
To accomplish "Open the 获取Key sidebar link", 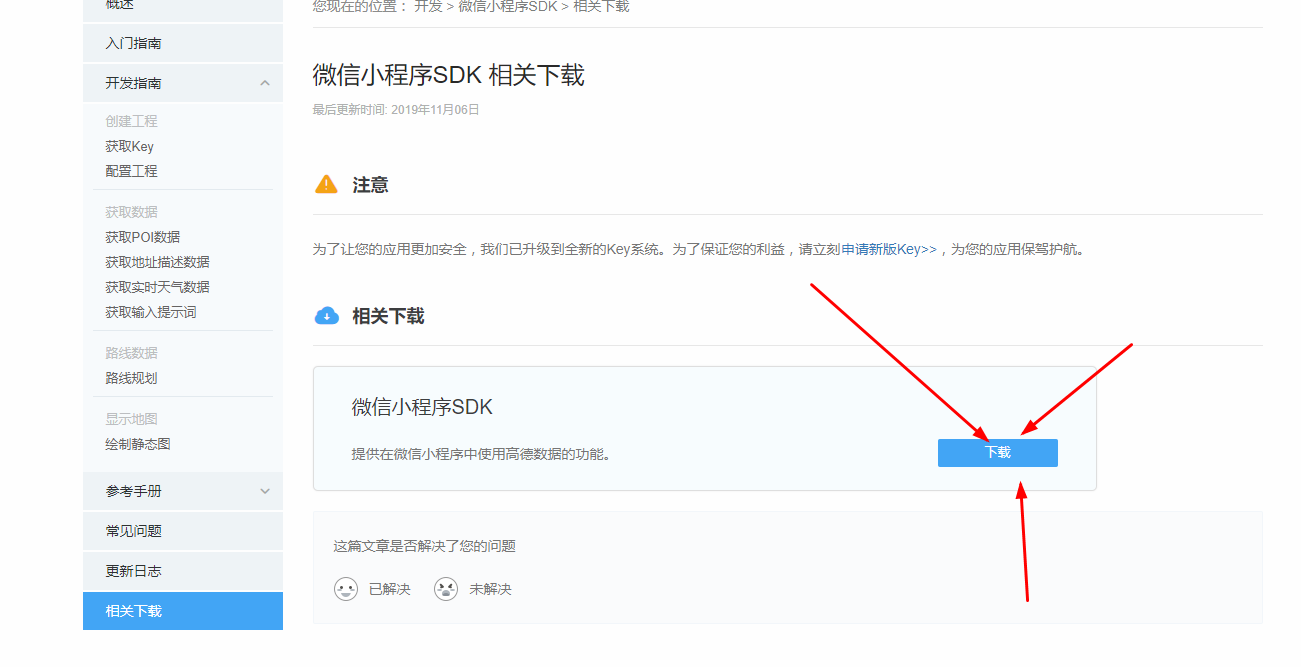I will tap(129, 146).
